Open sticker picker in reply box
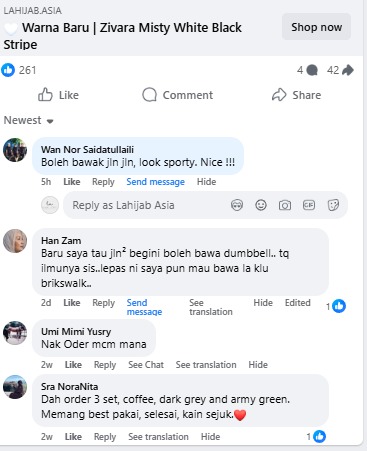 (333, 205)
